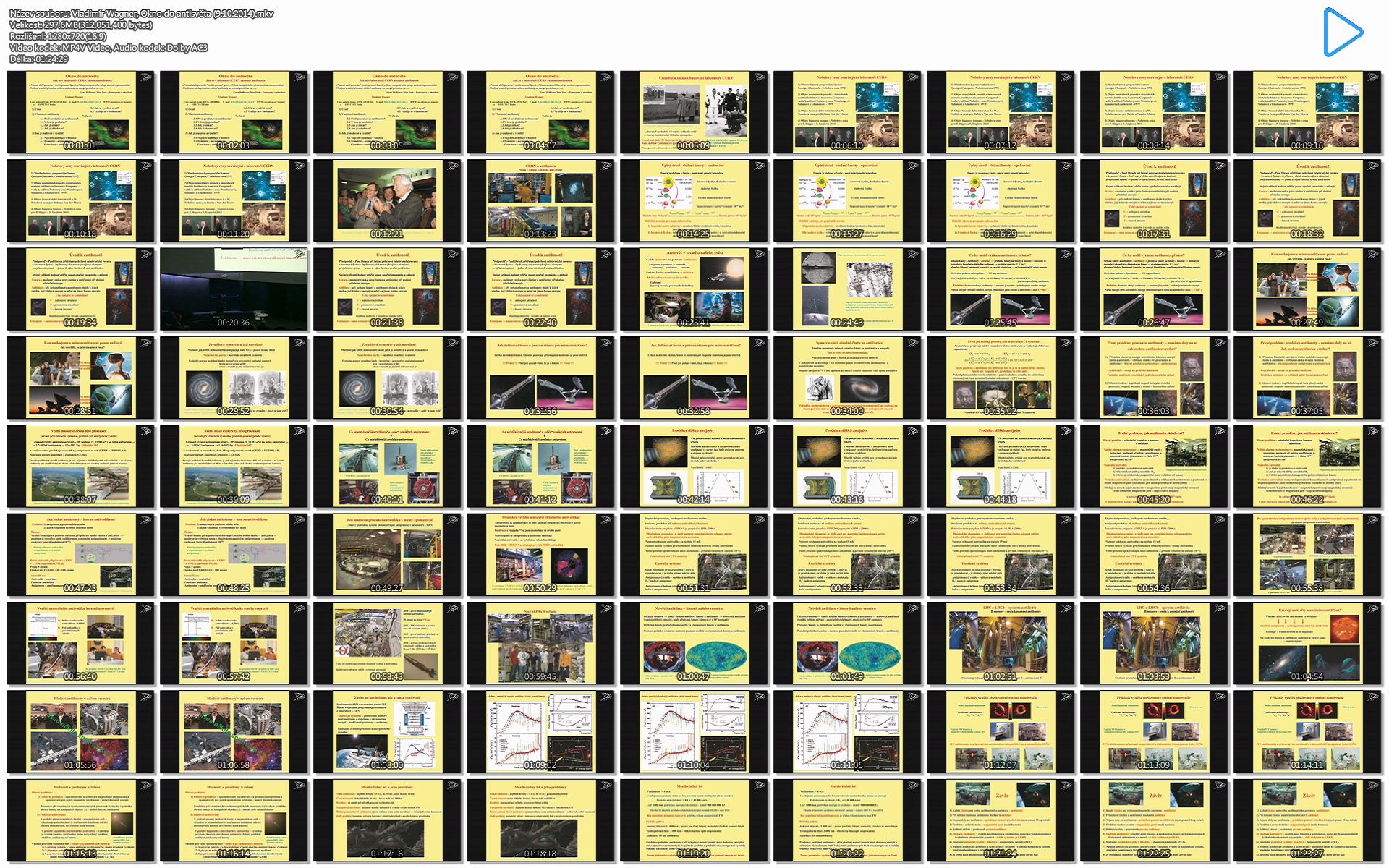Open the thumbnail at timestamp 00:01:01
1389x868 pixels.
pyautogui.click(x=80, y=112)
